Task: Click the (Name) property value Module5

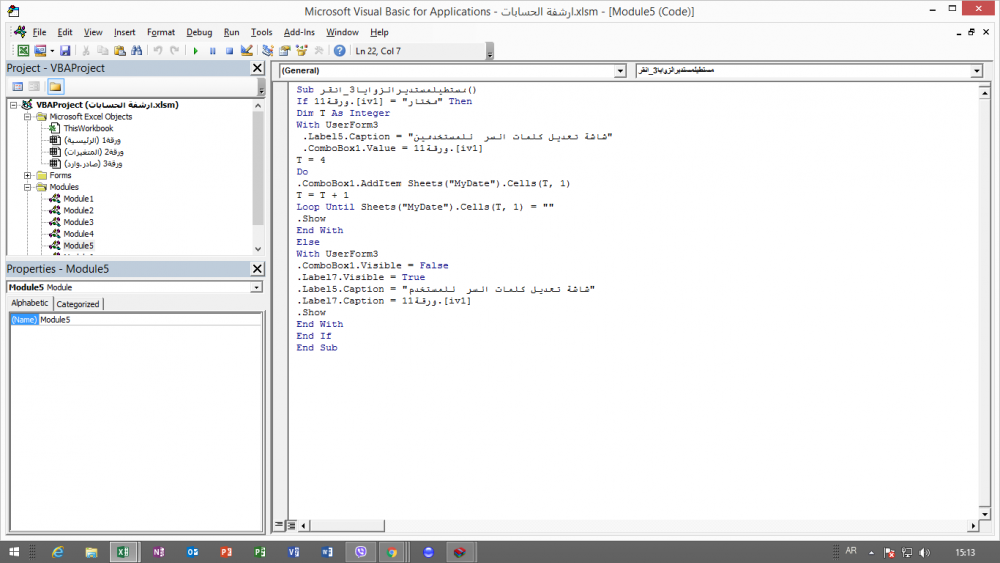Action: pos(150,320)
